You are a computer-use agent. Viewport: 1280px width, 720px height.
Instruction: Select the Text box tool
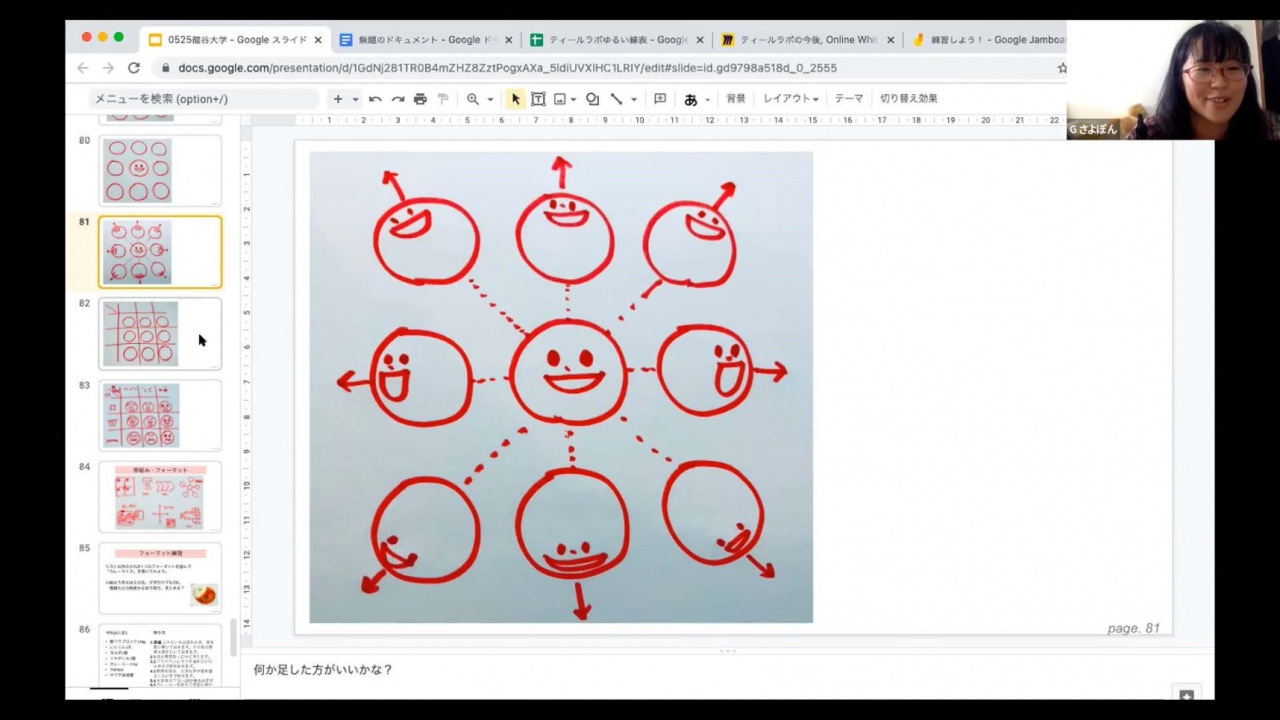click(x=538, y=99)
